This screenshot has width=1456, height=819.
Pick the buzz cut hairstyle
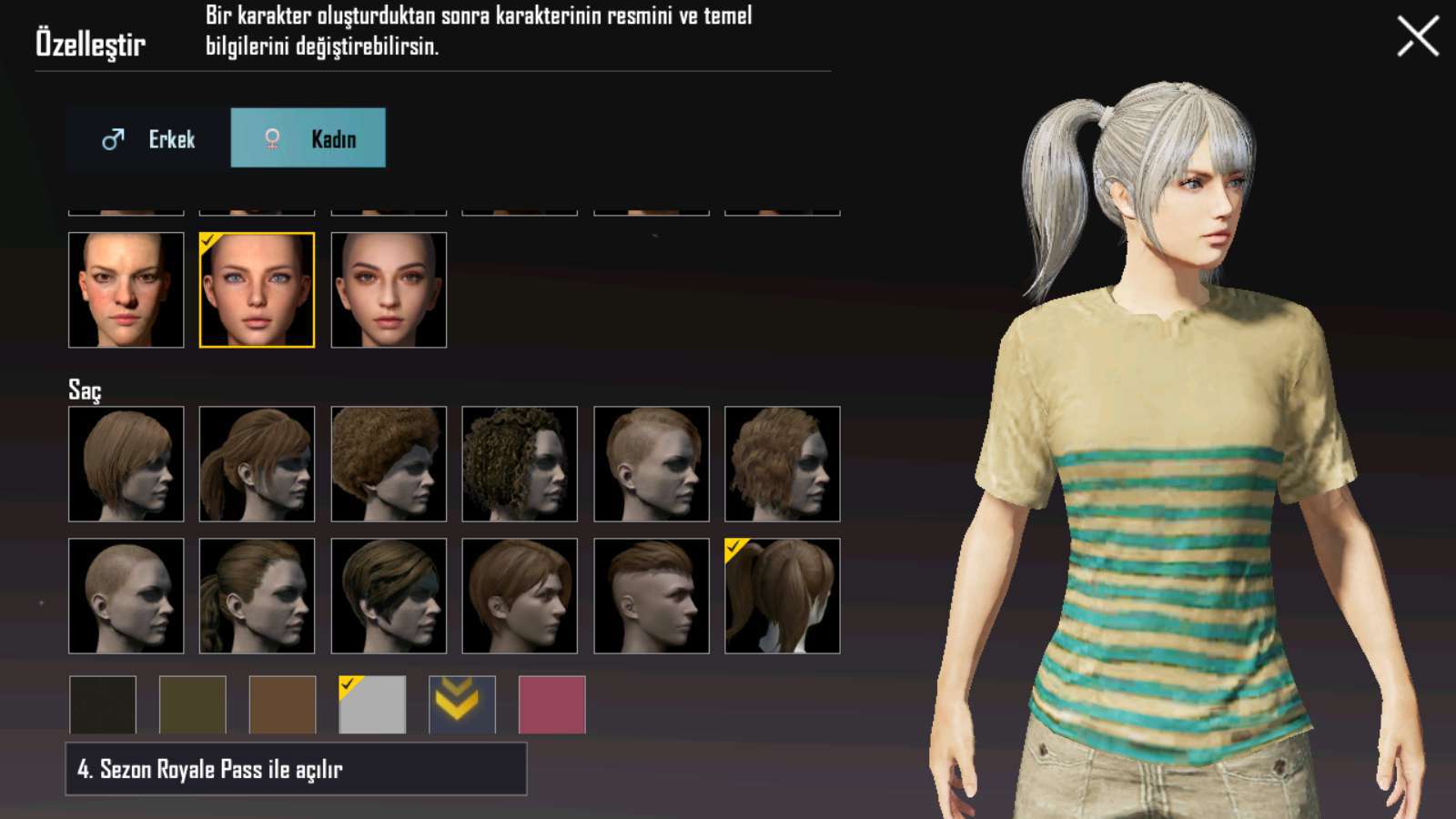pyautogui.click(x=126, y=596)
